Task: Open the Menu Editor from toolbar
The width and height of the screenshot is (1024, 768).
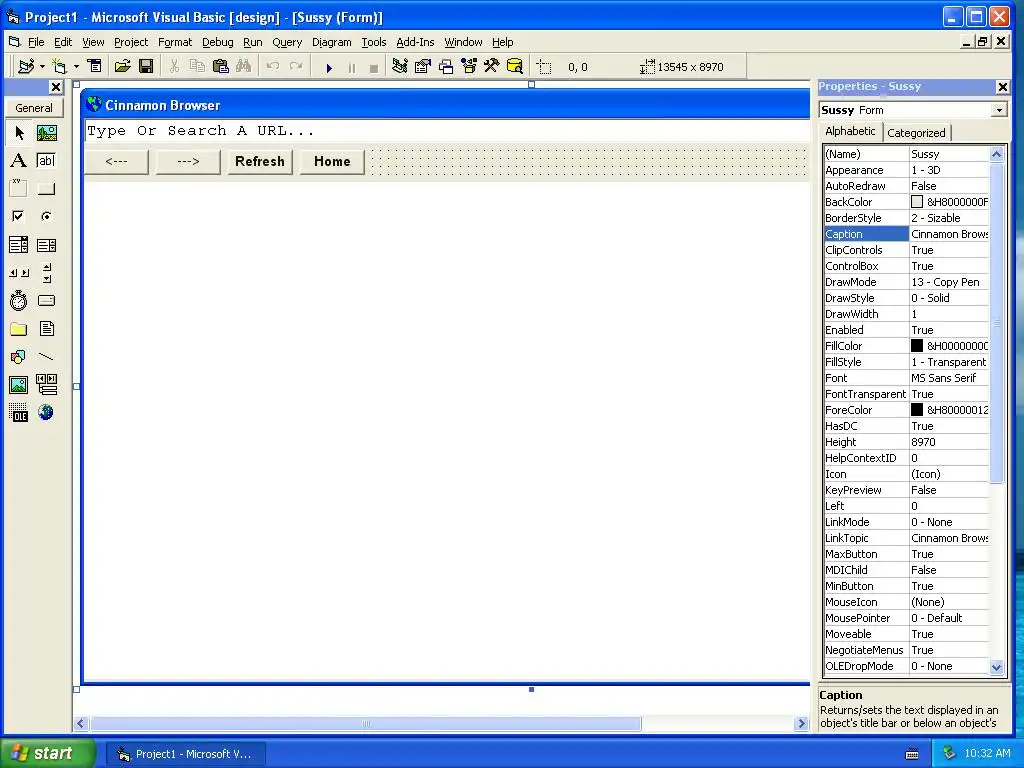Action: pos(95,66)
